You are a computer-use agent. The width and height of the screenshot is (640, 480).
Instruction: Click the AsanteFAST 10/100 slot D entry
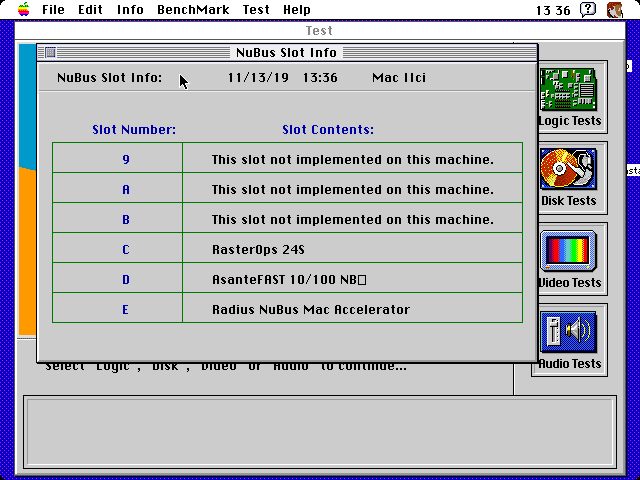pyautogui.click(x=287, y=278)
